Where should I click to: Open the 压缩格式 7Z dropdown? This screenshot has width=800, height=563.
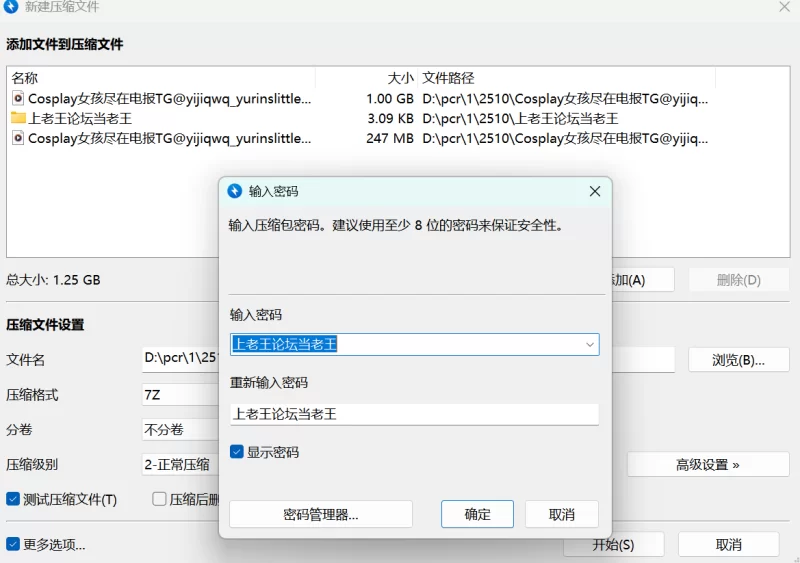pos(180,395)
